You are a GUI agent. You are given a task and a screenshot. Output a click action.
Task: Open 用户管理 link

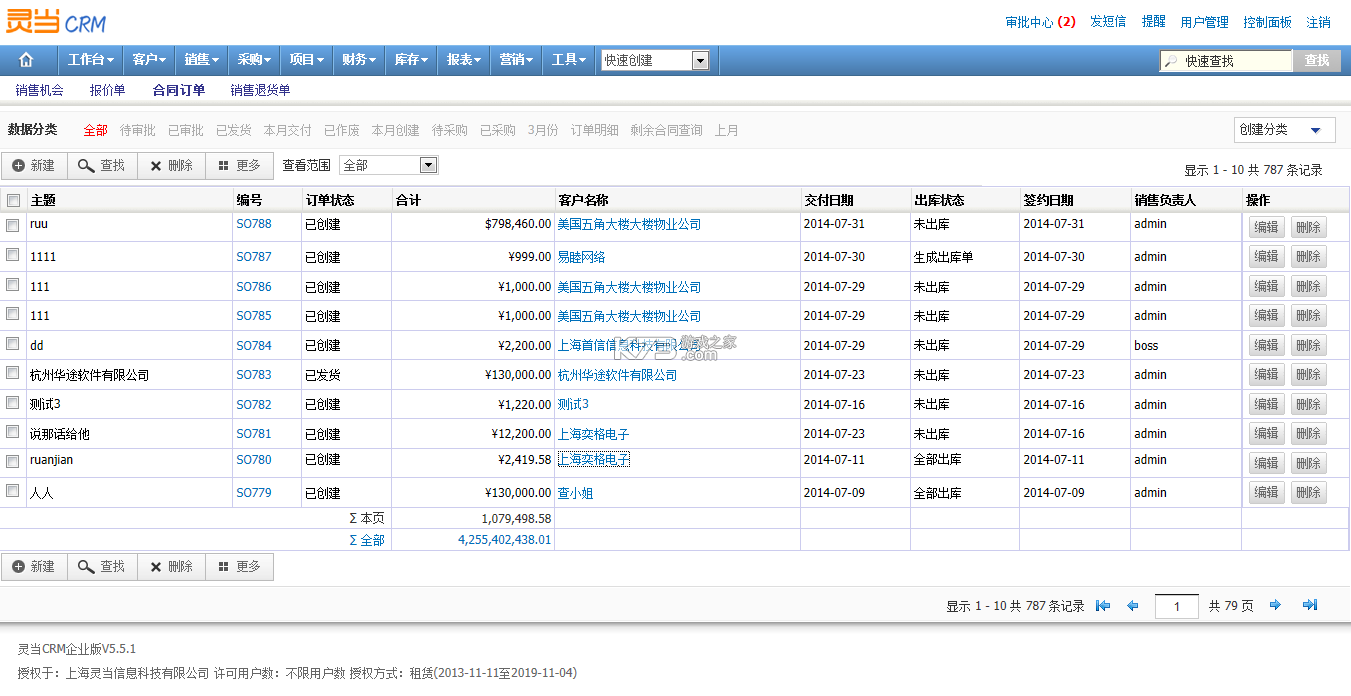tap(1204, 22)
